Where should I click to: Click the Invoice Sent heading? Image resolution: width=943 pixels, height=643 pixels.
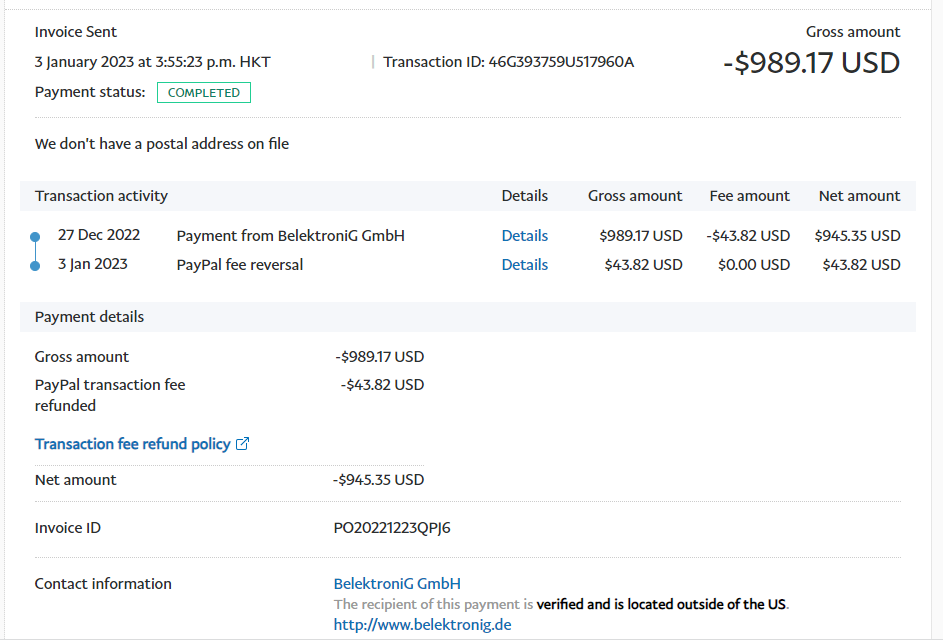76,32
